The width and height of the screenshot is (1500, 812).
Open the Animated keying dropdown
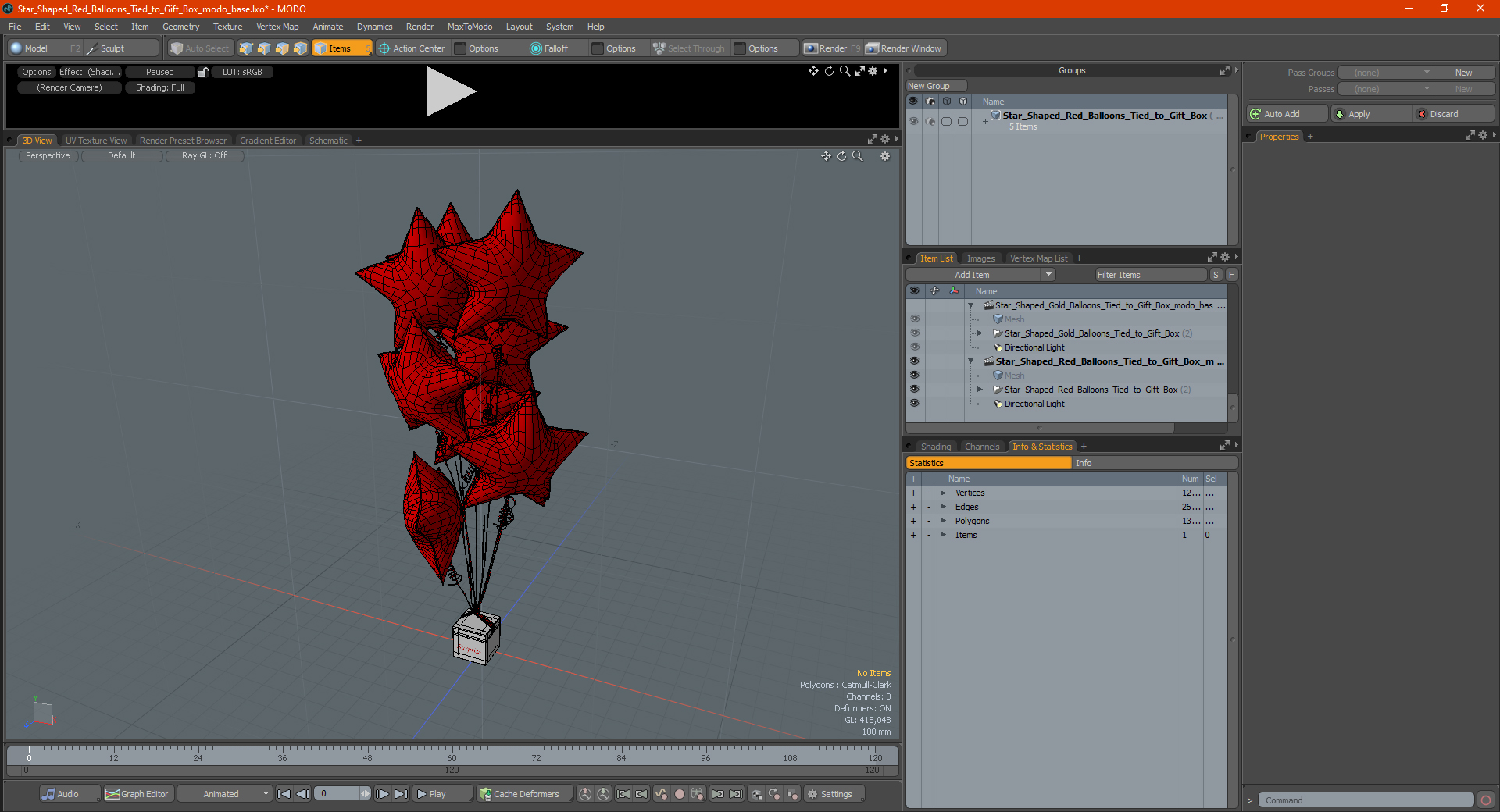click(225, 794)
